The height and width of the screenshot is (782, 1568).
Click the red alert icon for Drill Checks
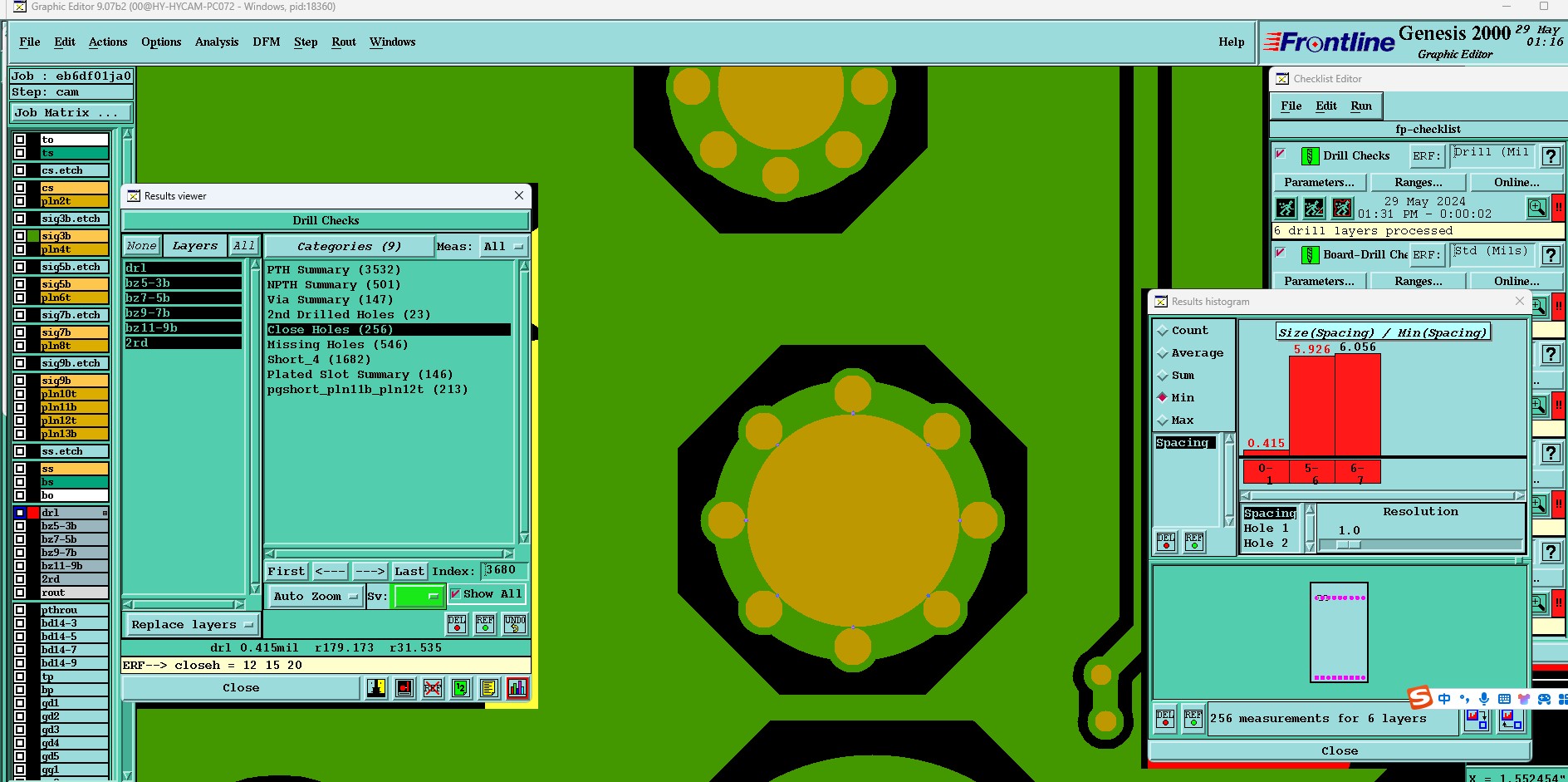point(1559,208)
